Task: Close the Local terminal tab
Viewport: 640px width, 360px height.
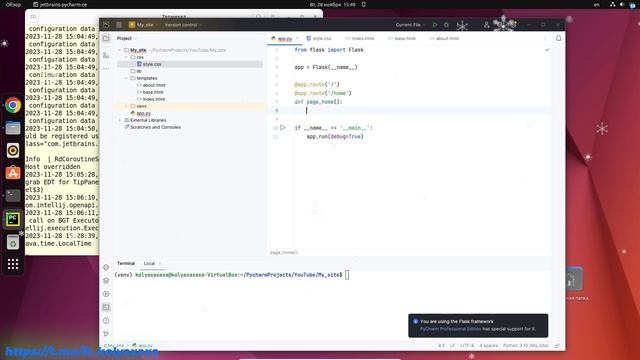Action: tap(160, 264)
